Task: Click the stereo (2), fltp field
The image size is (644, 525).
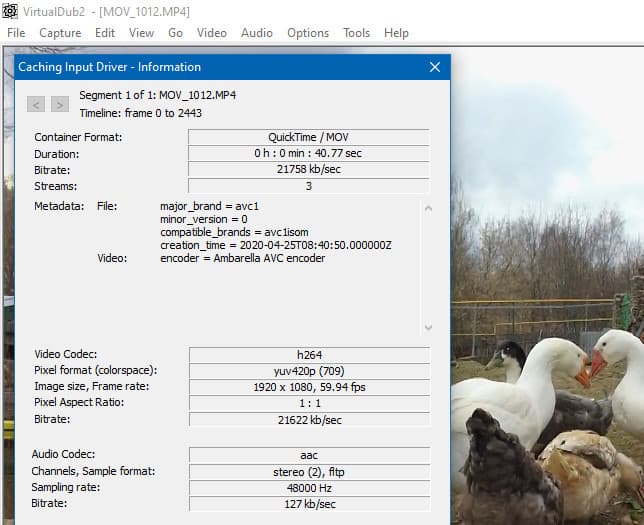Action: (x=310, y=472)
